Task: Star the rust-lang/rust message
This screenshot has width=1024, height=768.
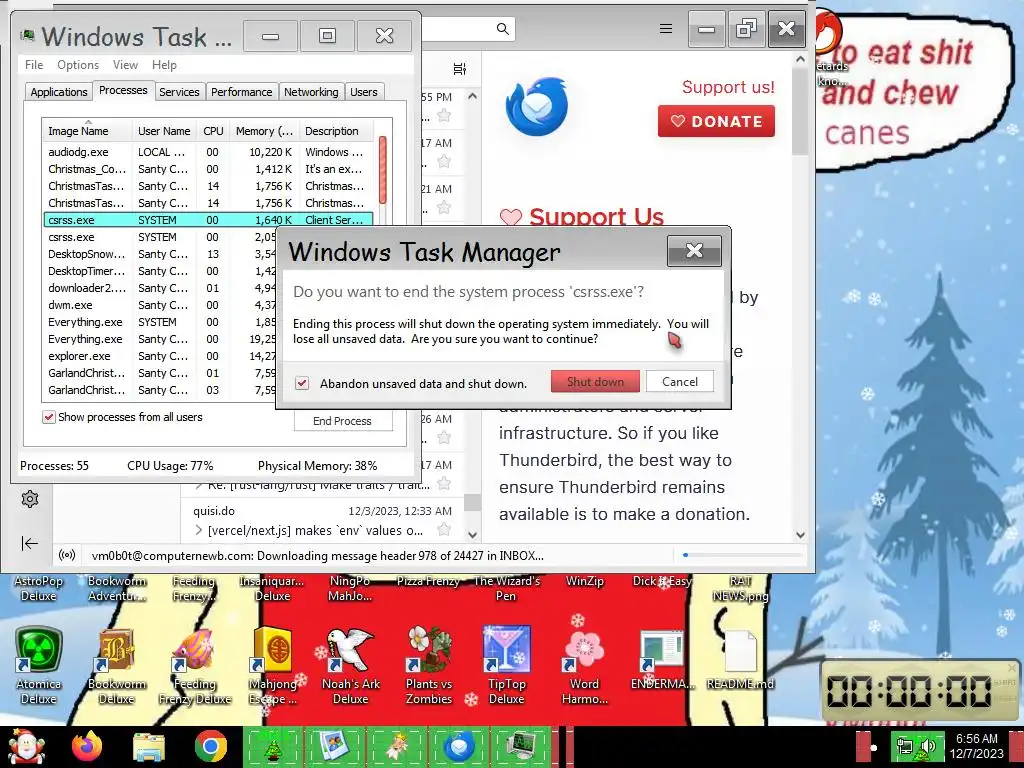Action: coord(444,484)
